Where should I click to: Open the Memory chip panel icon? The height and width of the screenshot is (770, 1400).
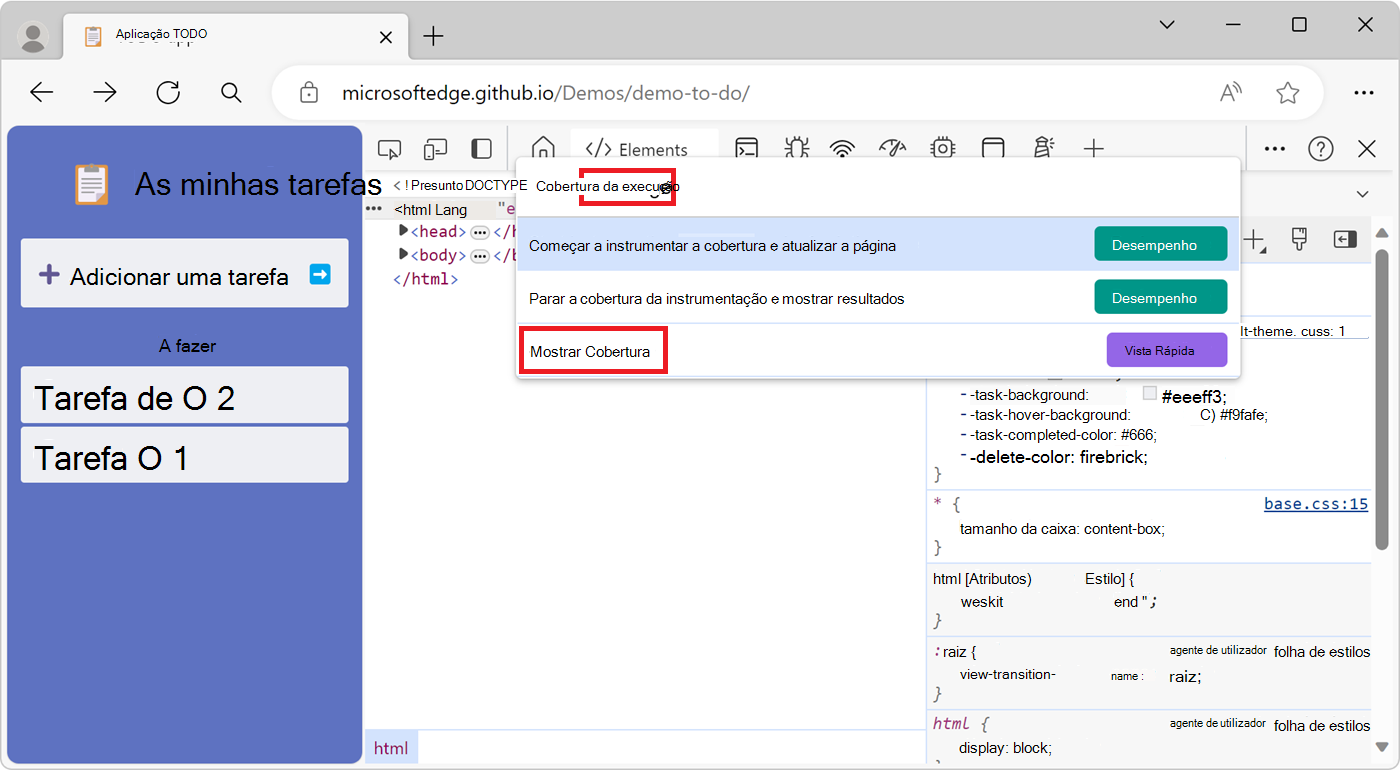[x=942, y=148]
